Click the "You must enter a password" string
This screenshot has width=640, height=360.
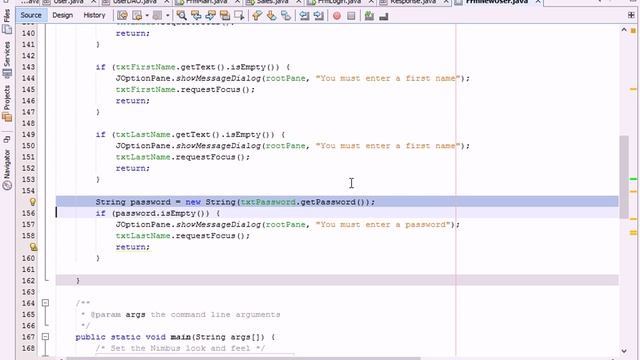click(x=384, y=224)
